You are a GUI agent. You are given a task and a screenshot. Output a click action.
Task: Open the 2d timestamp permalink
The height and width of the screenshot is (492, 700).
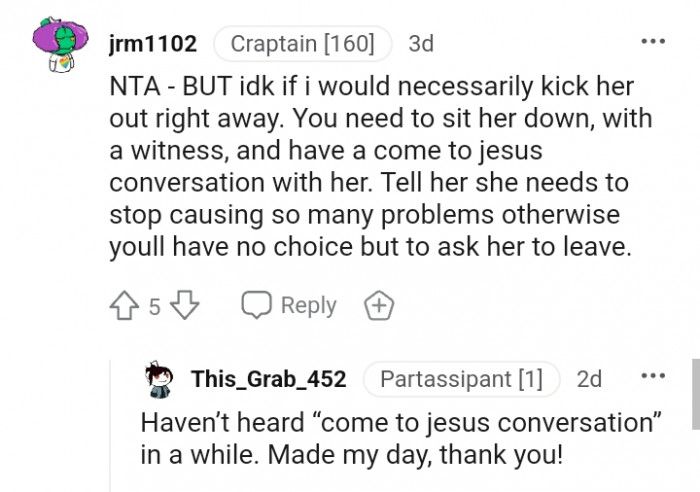[590, 379]
